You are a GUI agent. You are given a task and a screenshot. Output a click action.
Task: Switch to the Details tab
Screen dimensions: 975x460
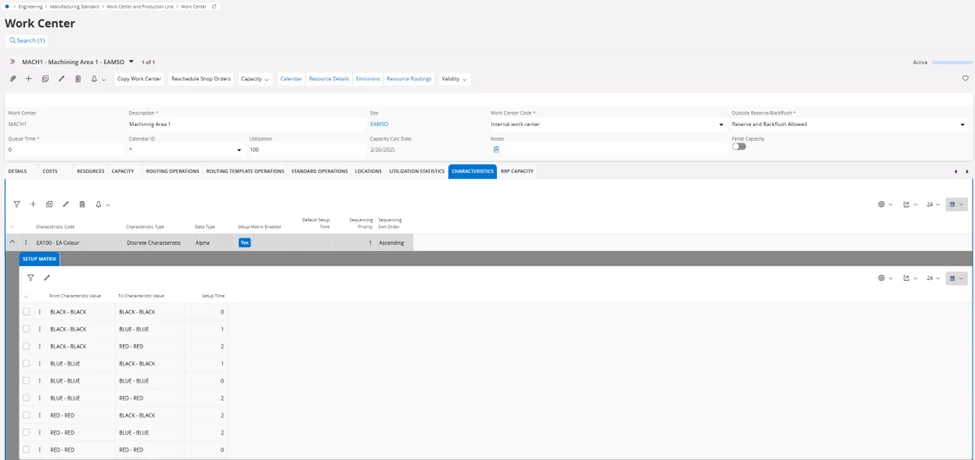17,171
